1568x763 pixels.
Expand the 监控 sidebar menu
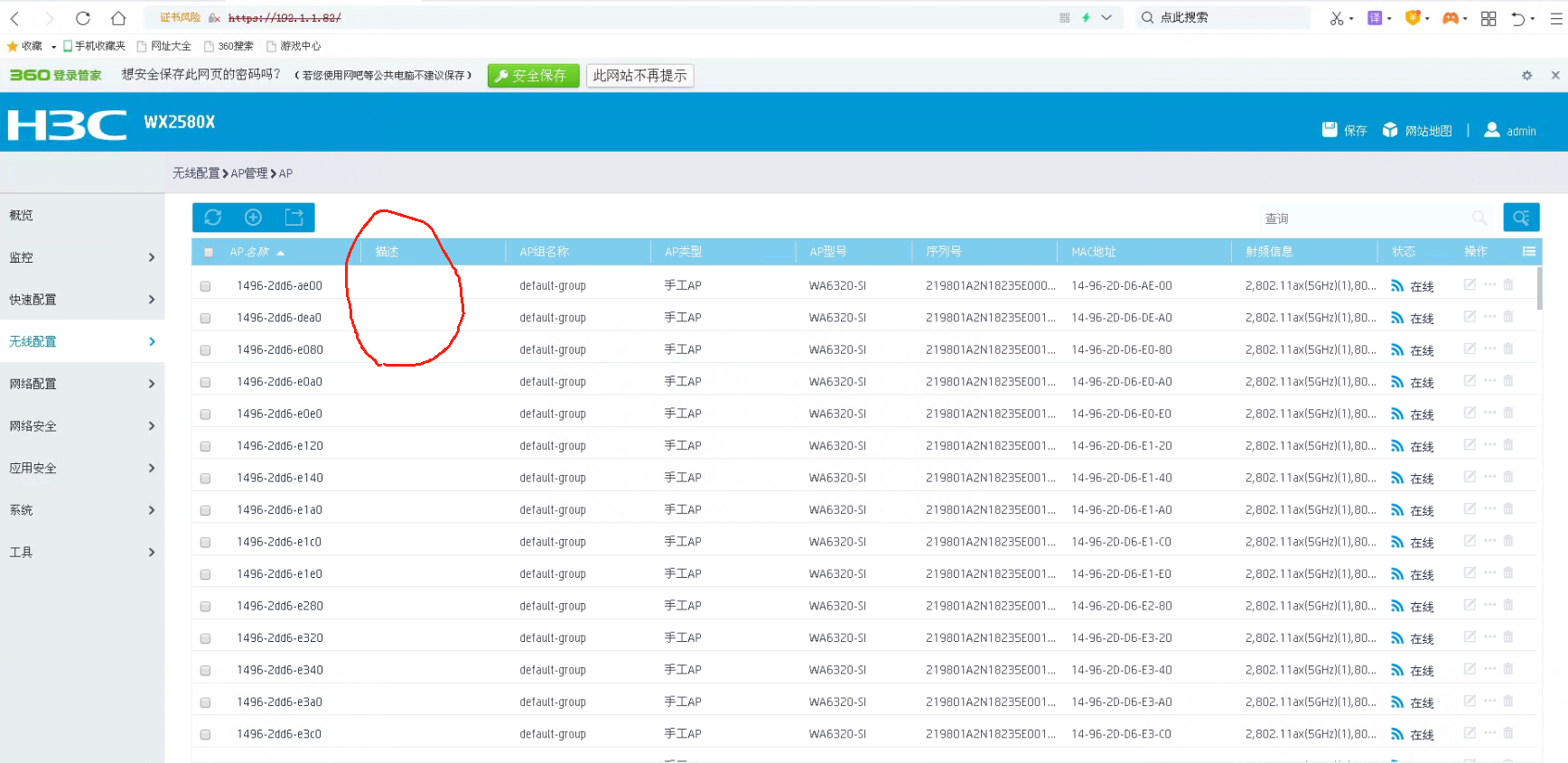point(81,257)
